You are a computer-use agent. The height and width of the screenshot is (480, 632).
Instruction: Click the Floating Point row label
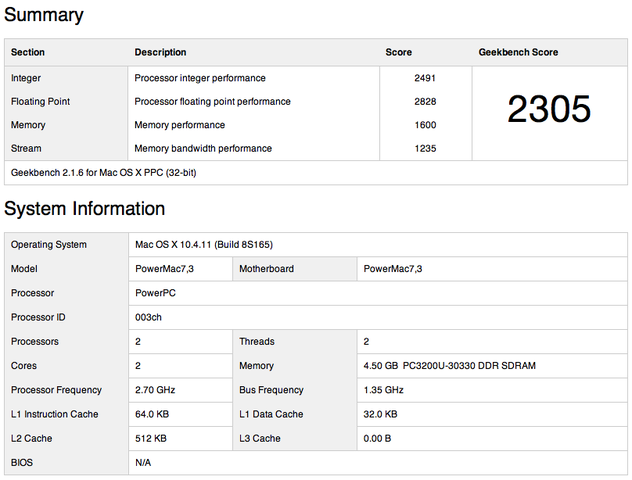pyautogui.click(x=40, y=102)
